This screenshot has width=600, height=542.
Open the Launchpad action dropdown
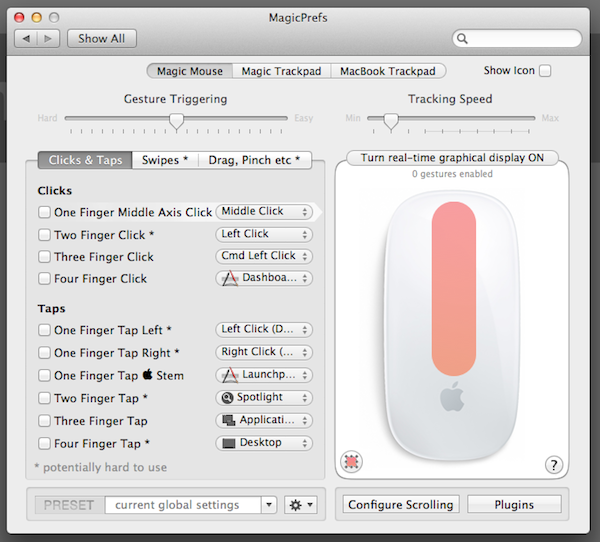264,375
